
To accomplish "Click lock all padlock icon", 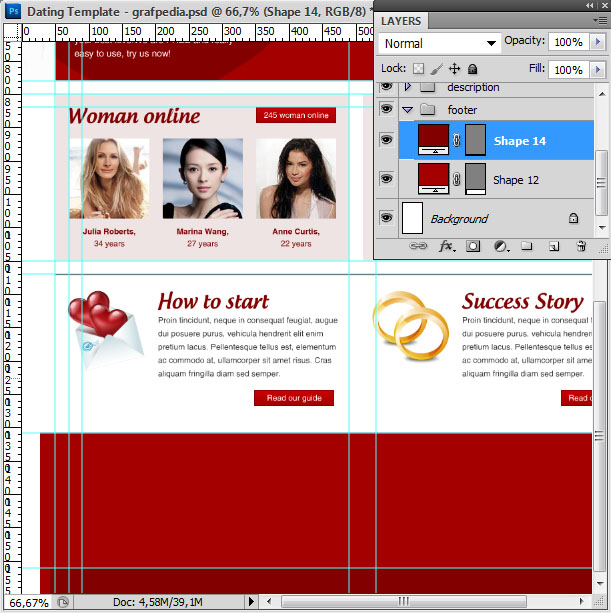I will tap(472, 69).
